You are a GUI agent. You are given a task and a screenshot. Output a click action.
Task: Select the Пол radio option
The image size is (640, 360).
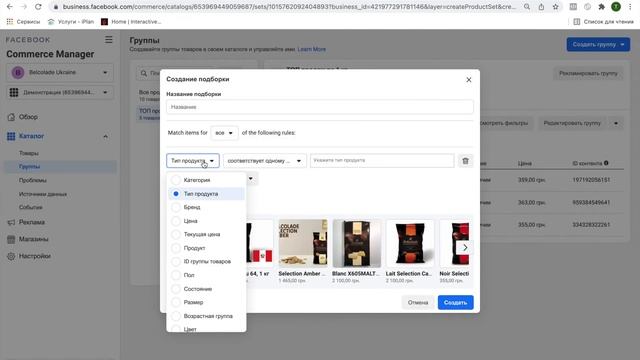[176, 275]
